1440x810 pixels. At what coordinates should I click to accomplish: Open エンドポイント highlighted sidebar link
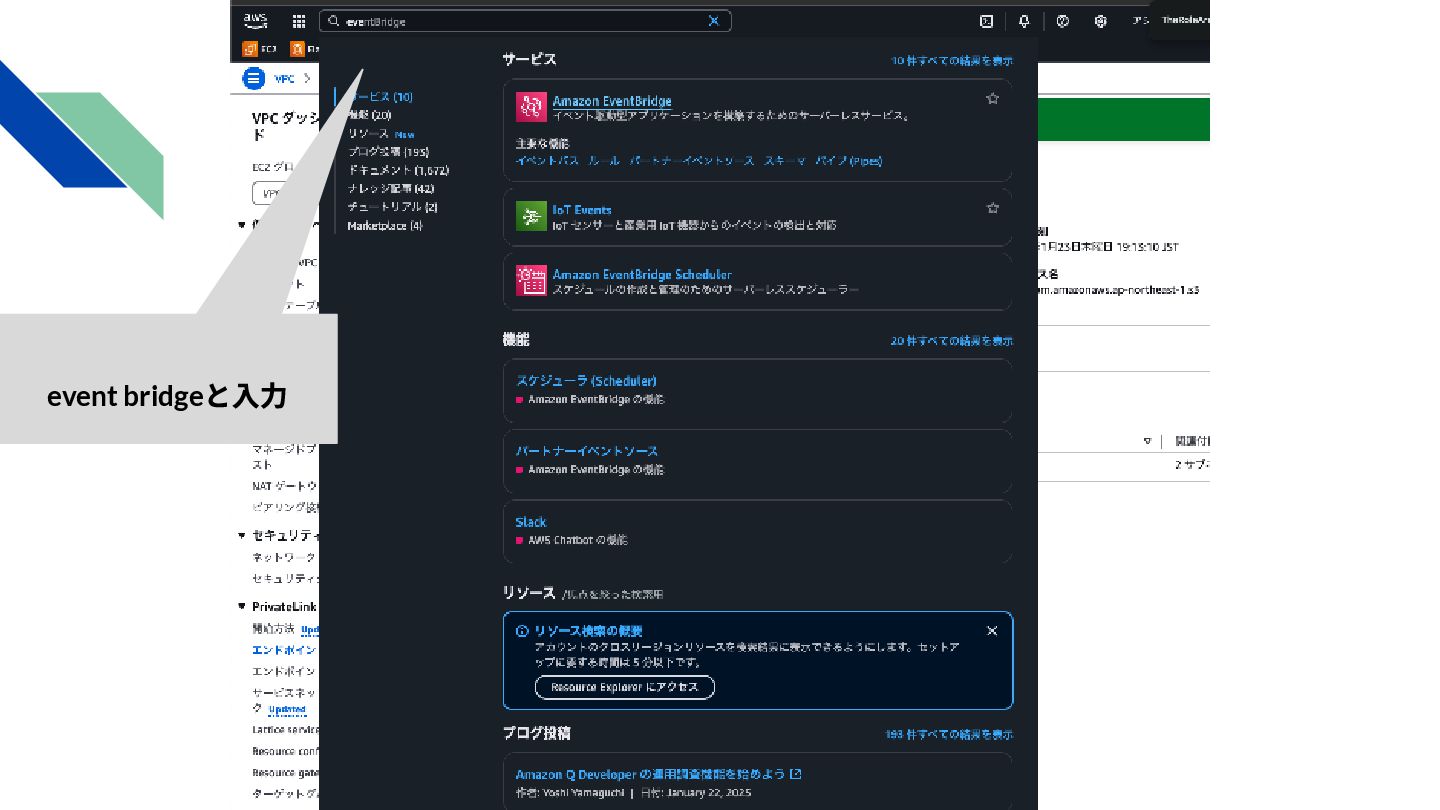tap(285, 650)
